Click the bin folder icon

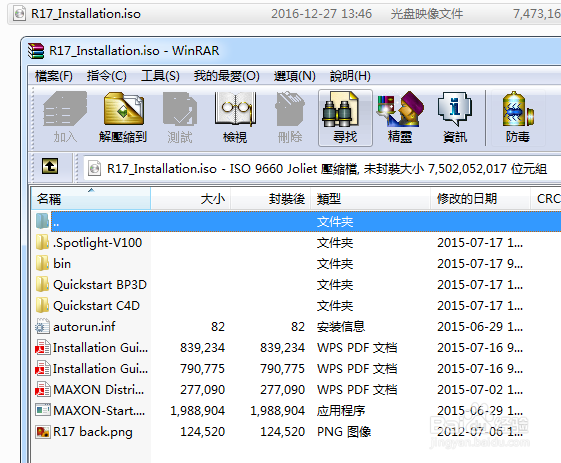point(42,264)
